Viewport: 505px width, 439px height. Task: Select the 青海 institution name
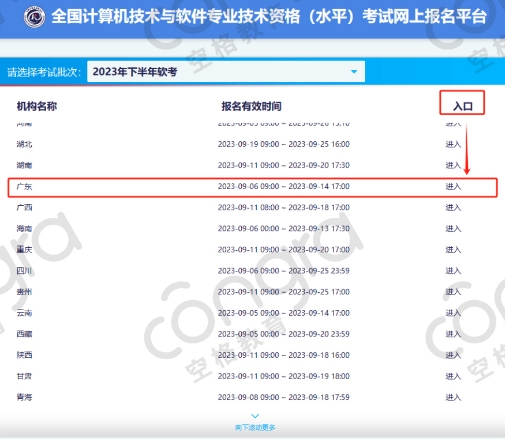24,397
